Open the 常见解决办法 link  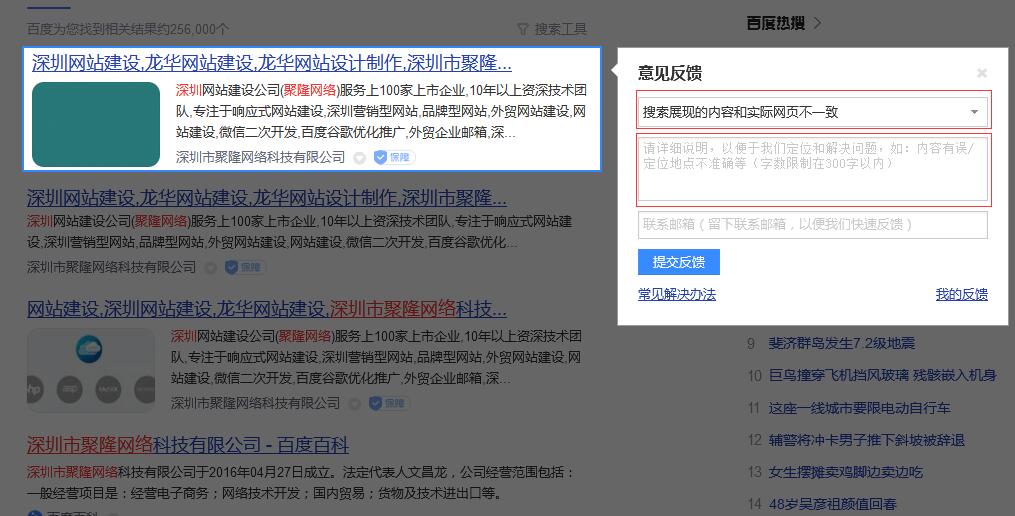(677, 294)
